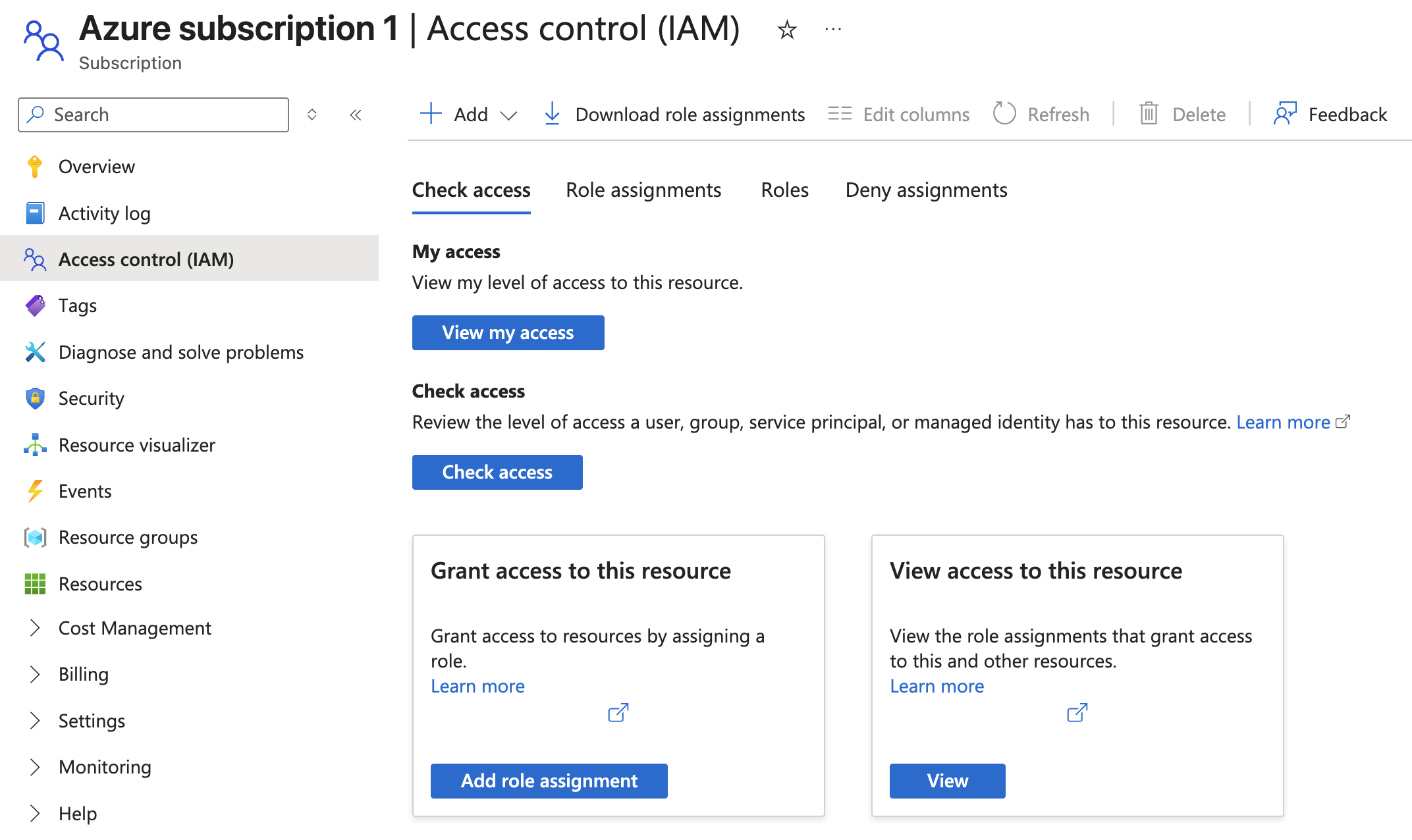Click the subscription people icon beside the title

click(x=43, y=41)
